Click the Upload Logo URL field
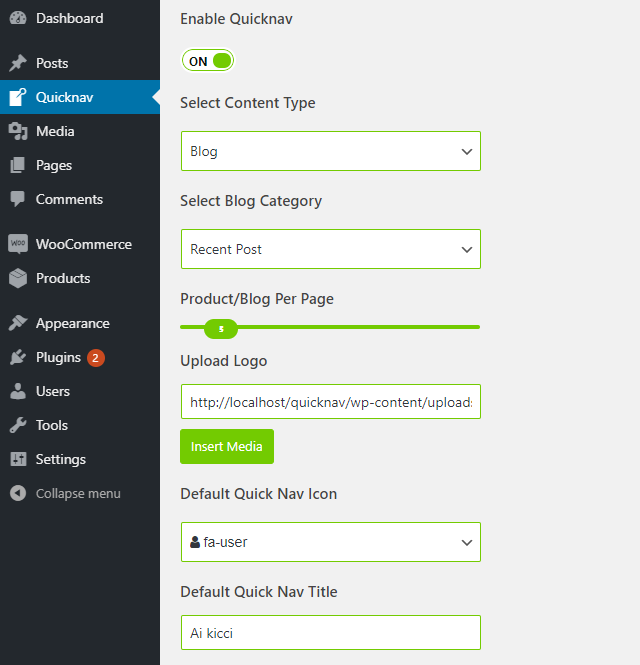This screenshot has height=665, width=640. [x=331, y=402]
